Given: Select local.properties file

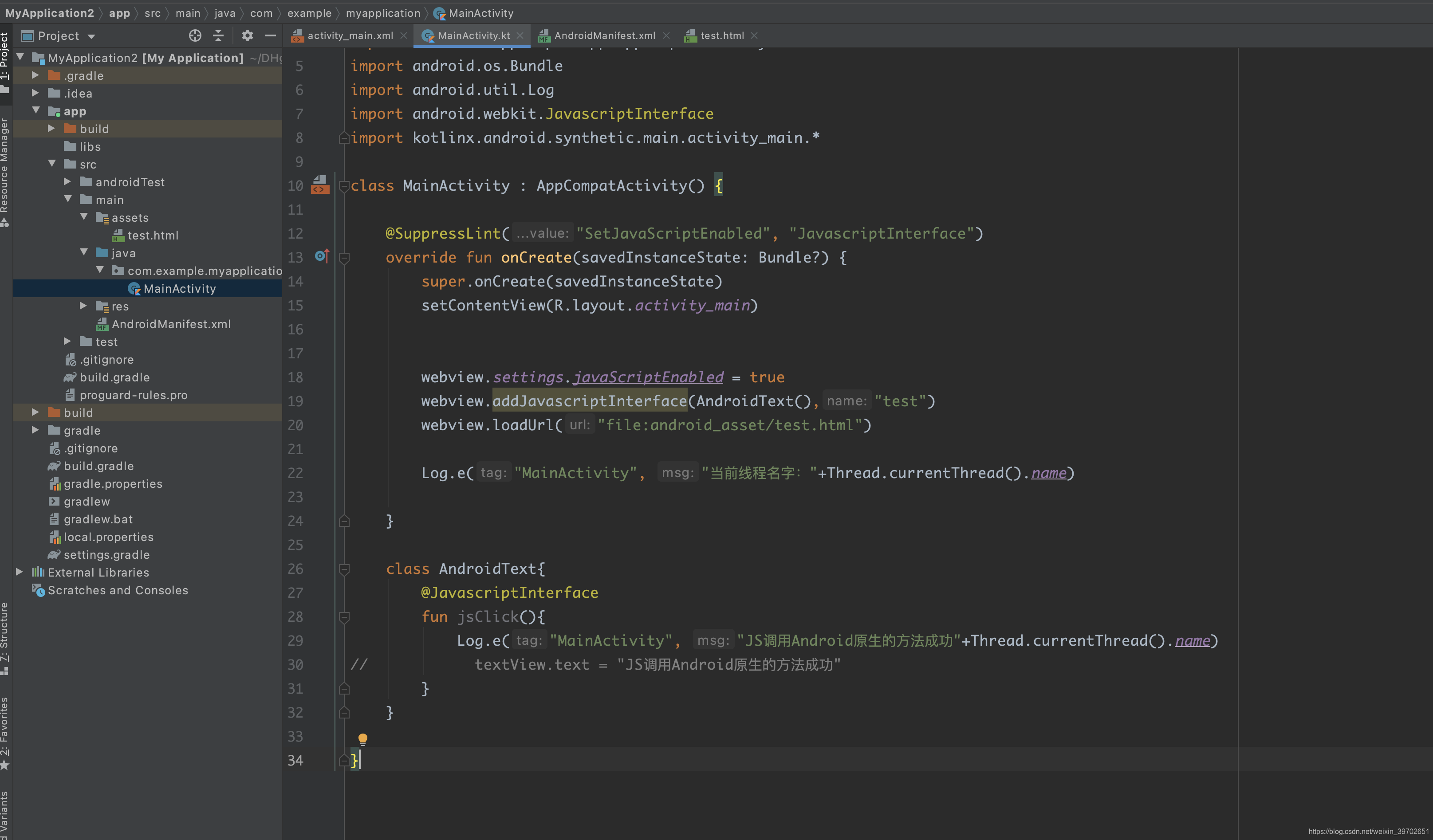Looking at the screenshot, I should pyautogui.click(x=108, y=537).
